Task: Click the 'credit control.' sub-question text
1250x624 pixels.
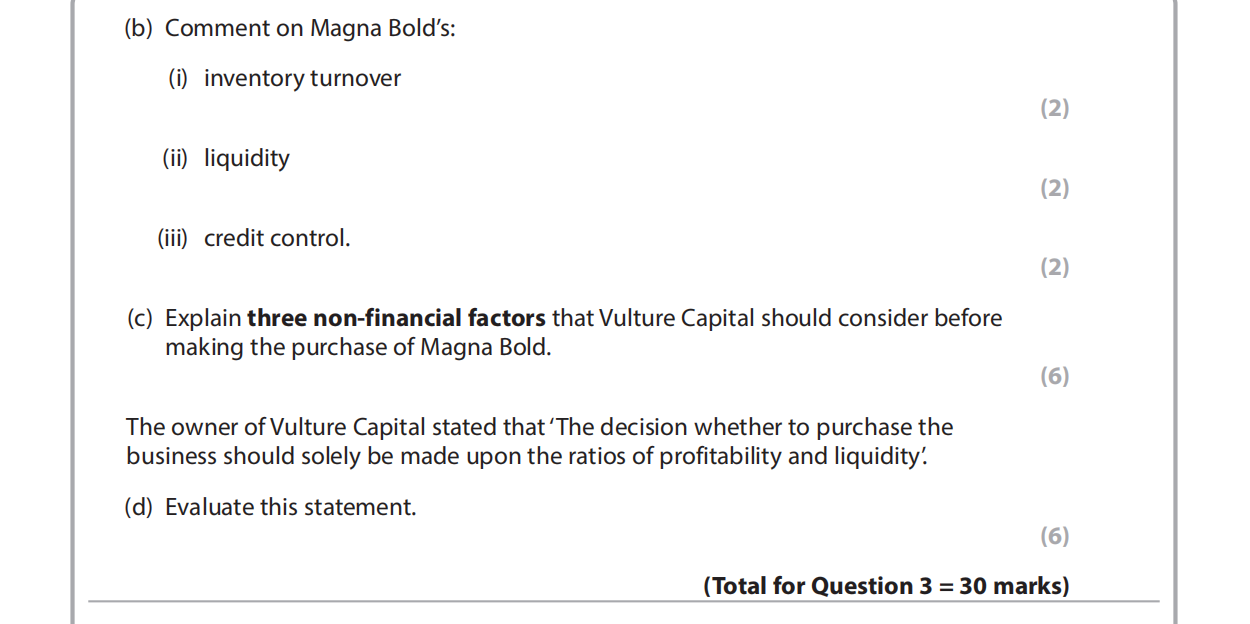Action: (277, 239)
